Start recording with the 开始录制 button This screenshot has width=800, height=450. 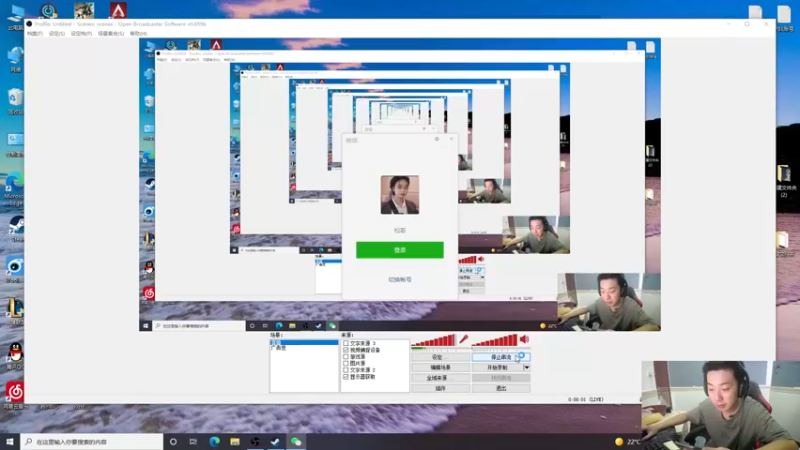pyautogui.click(x=497, y=367)
